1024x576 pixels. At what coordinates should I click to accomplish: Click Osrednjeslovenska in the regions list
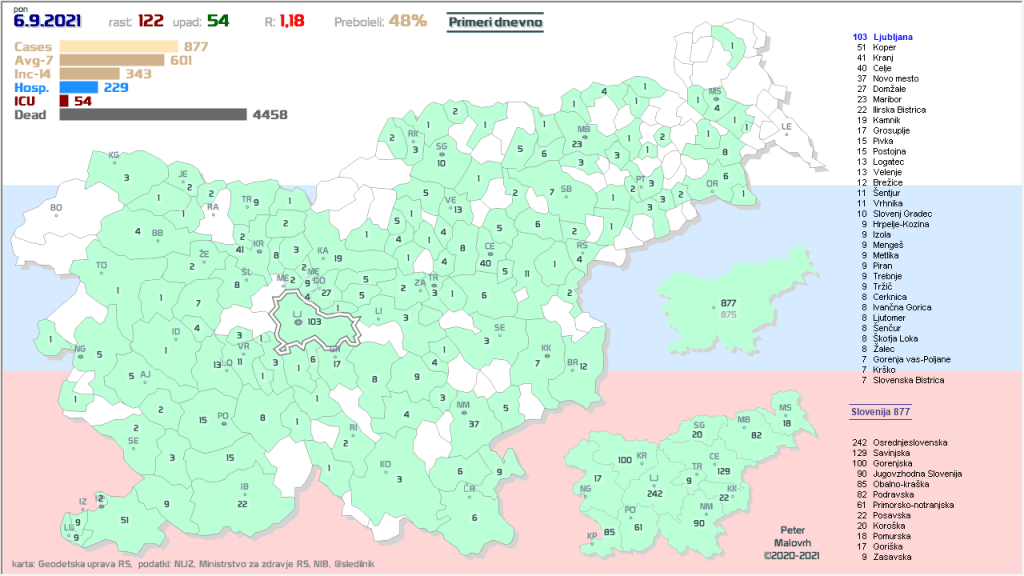point(909,441)
